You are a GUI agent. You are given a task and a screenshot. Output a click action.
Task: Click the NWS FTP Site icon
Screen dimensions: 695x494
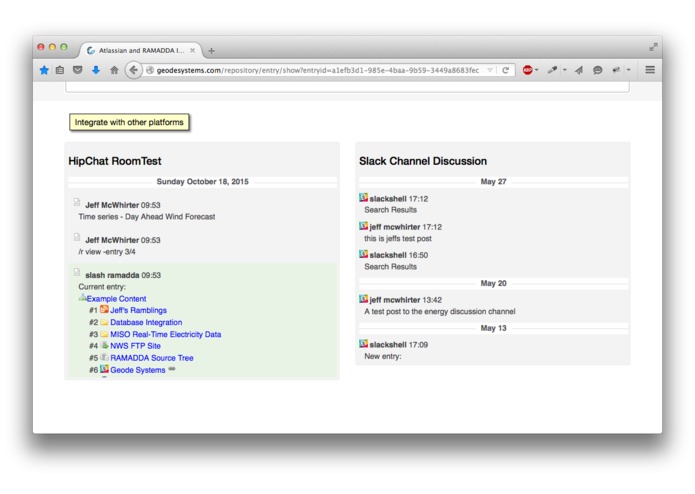(x=104, y=345)
